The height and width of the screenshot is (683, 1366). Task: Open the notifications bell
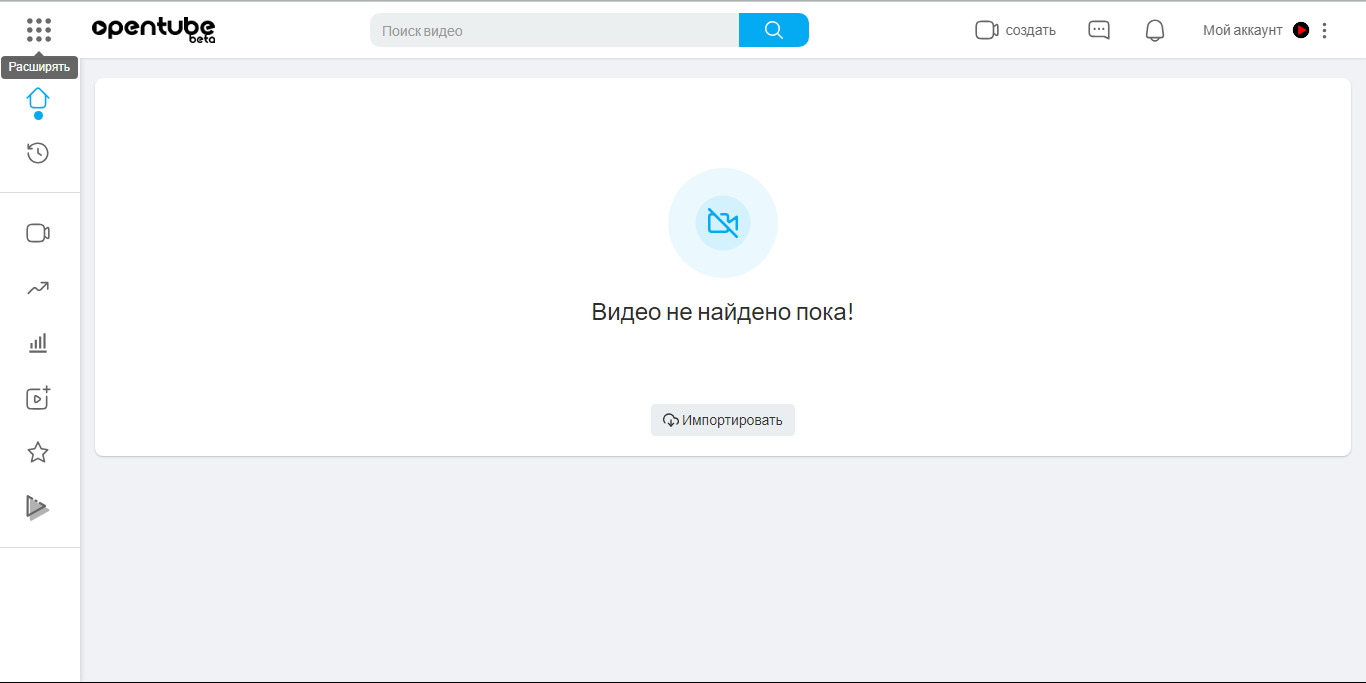coord(1154,30)
